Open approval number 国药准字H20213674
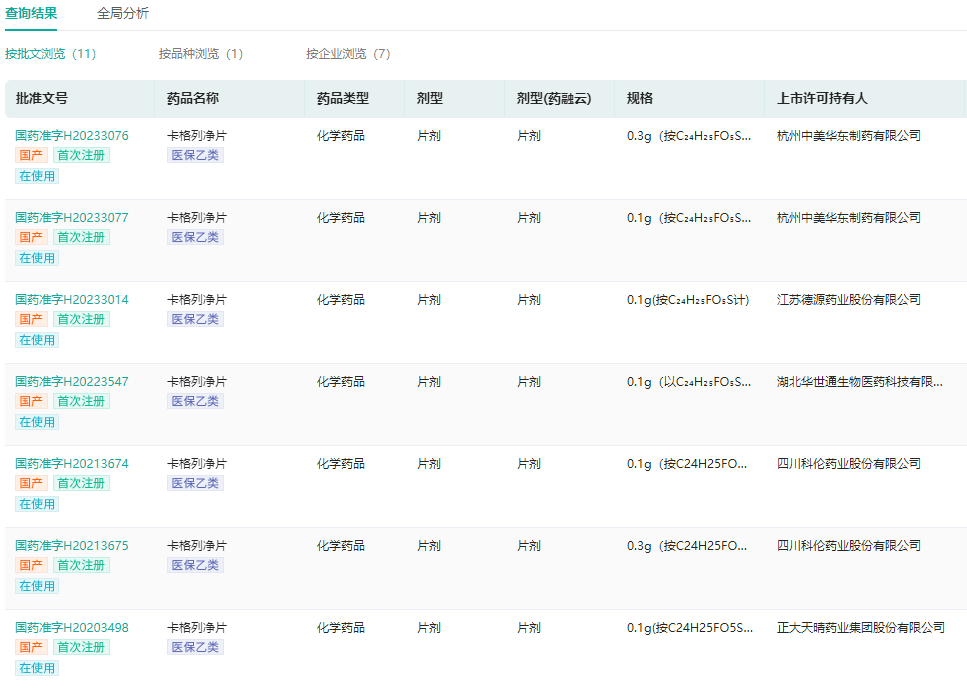The height and width of the screenshot is (690, 967). (72, 464)
